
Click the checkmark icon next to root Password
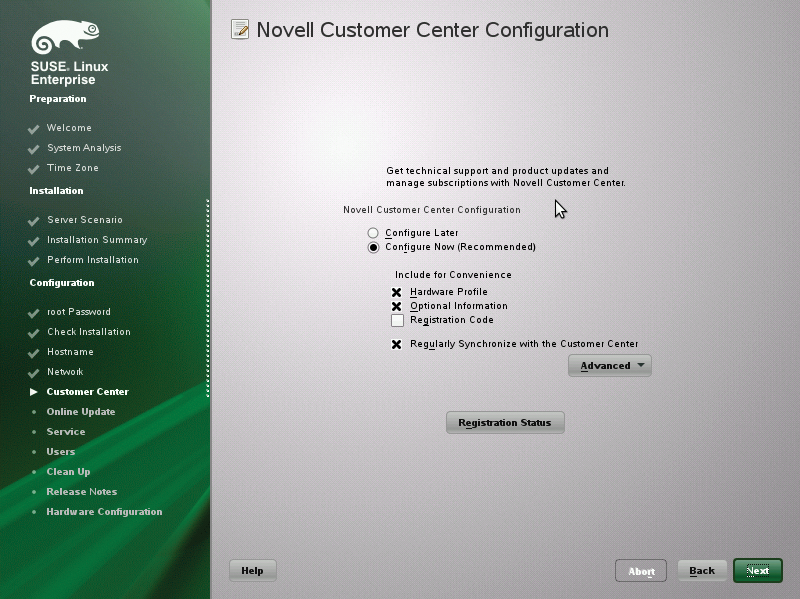(x=33, y=311)
